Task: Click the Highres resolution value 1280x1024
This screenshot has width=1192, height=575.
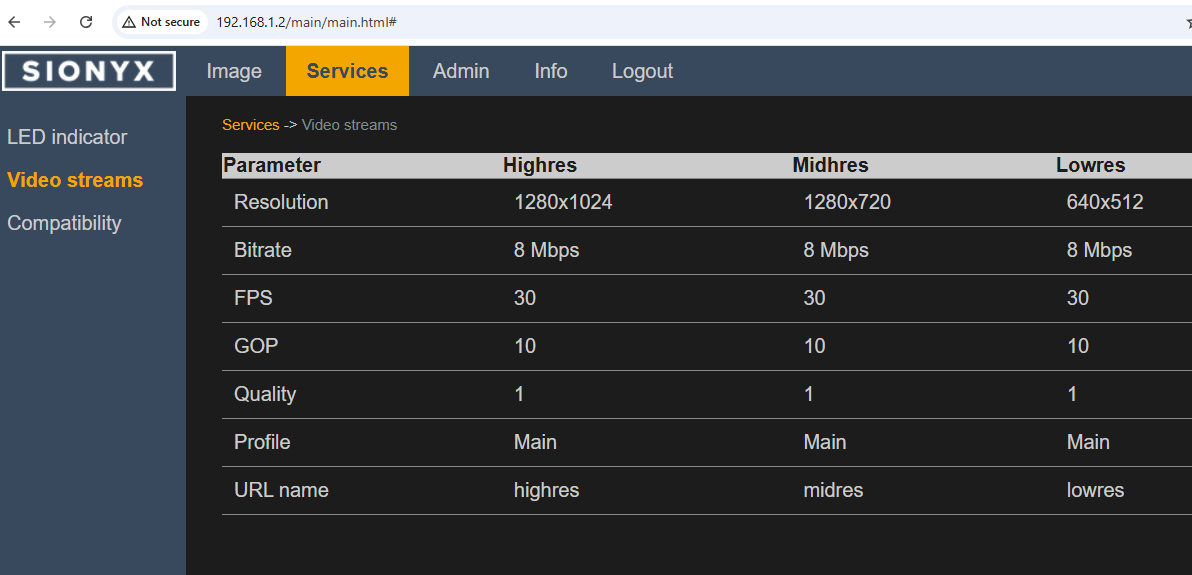Action: coord(563,202)
